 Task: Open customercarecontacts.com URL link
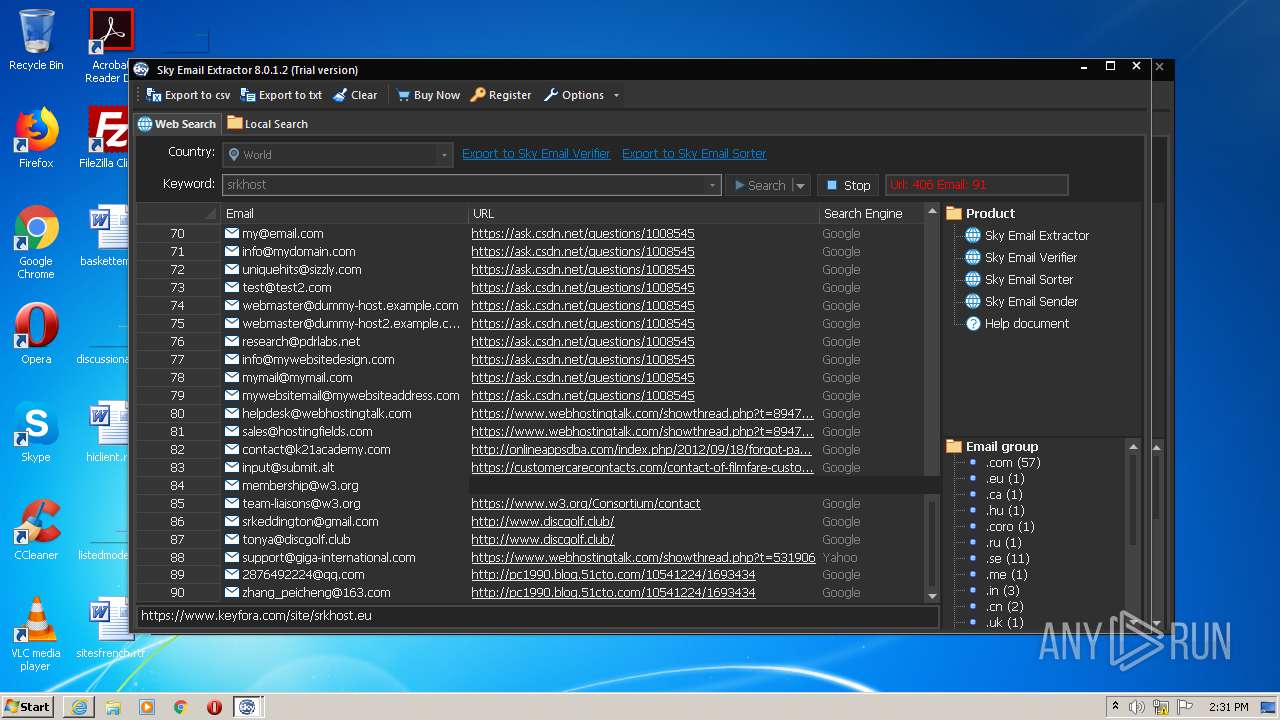tap(643, 468)
